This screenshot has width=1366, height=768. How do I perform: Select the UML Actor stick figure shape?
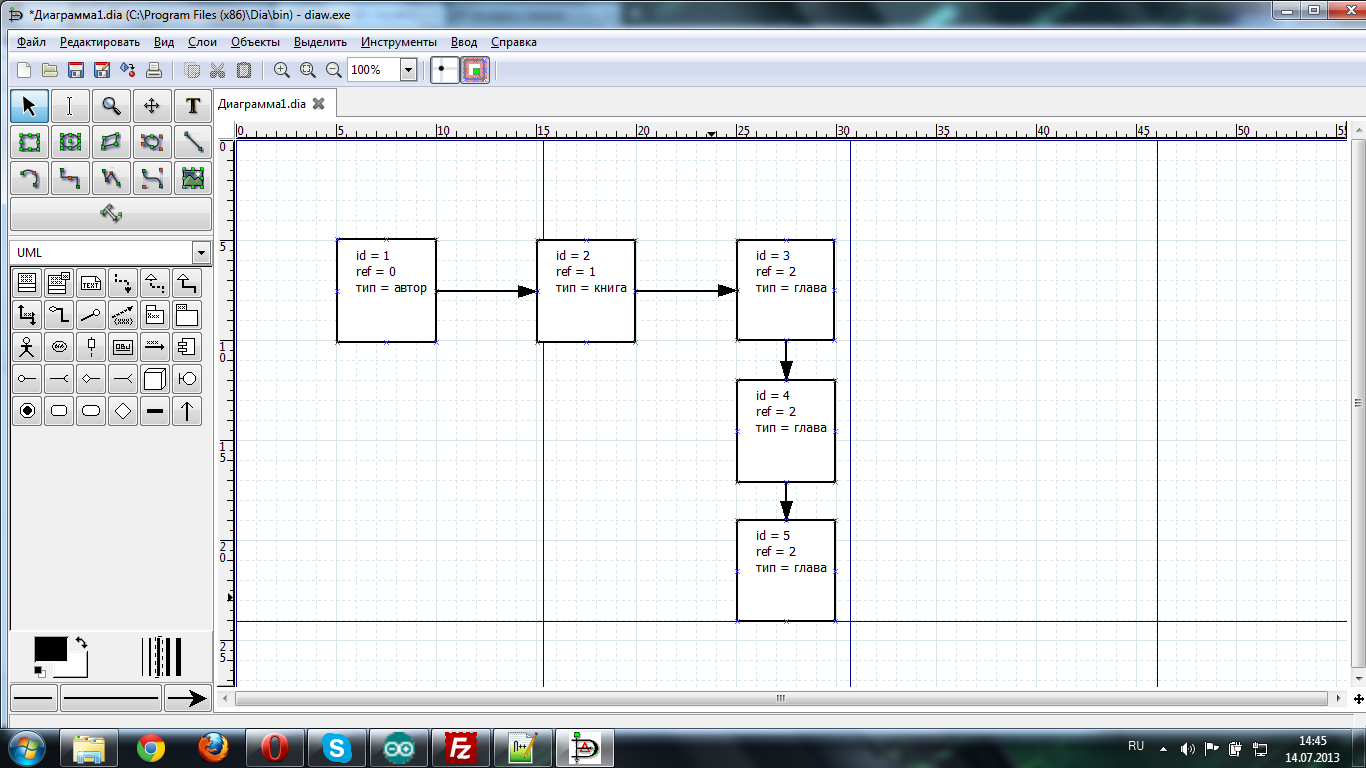pos(27,347)
